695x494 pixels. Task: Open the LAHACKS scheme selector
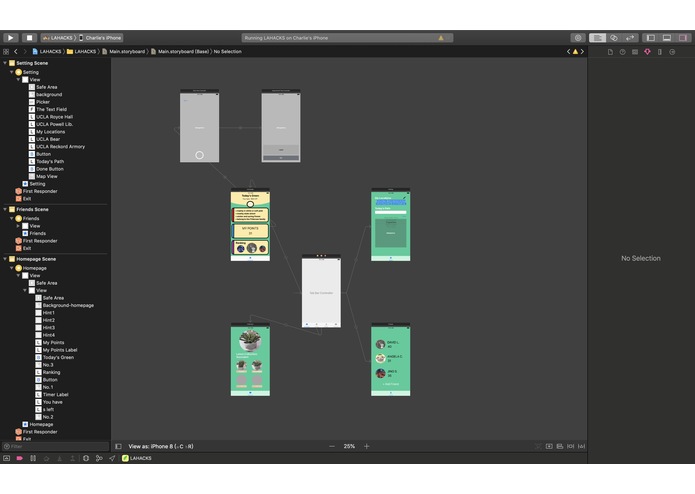tap(58, 38)
